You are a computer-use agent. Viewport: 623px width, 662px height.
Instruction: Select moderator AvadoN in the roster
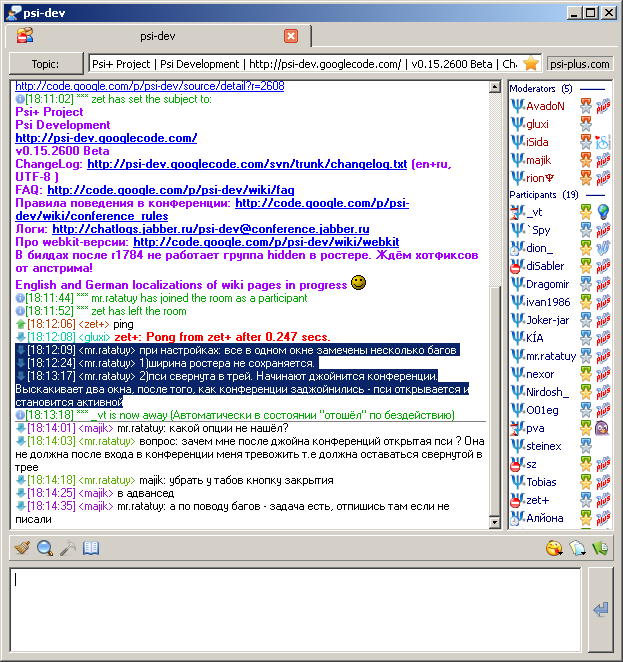(x=545, y=106)
